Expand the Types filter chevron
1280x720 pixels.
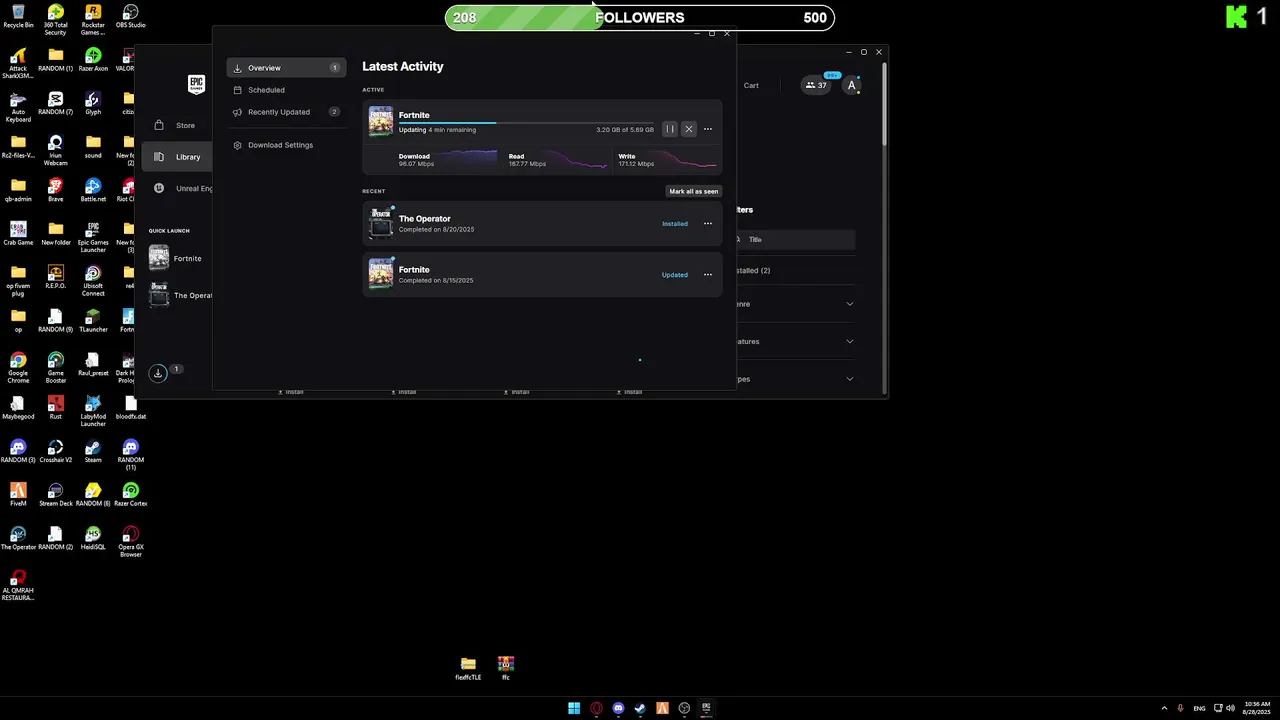[850, 379]
